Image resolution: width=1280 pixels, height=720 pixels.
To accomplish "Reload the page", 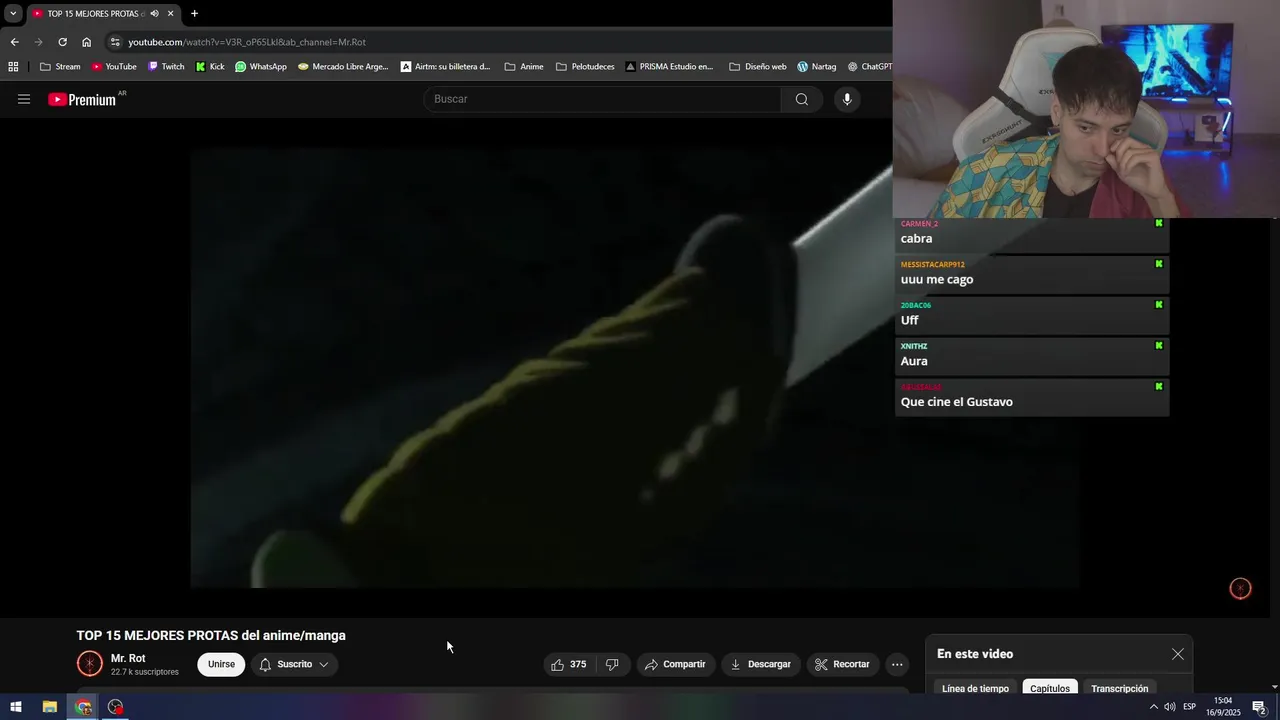I will coord(62,42).
